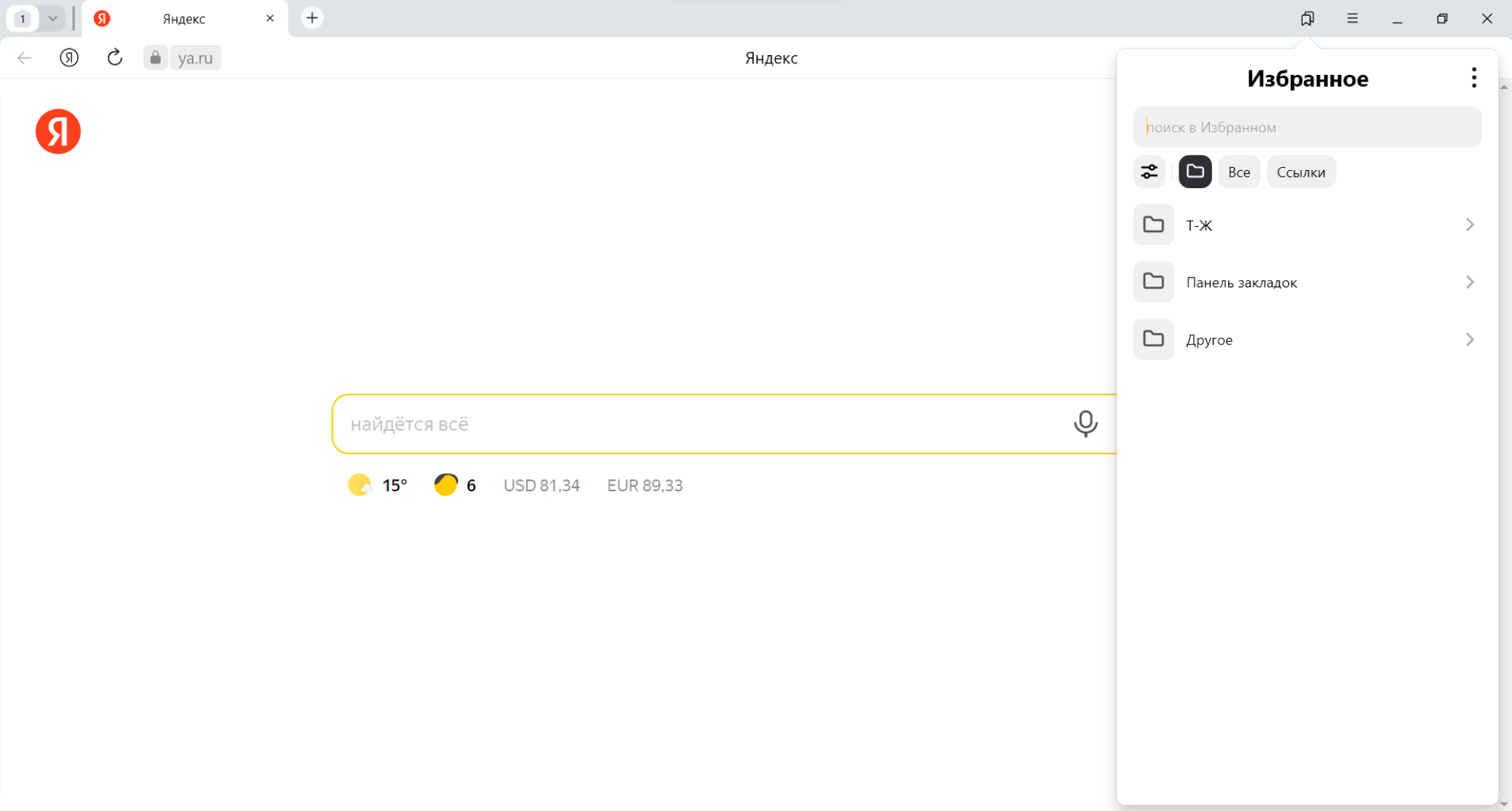This screenshot has width=1512, height=811.
Task: Open the Другое folder
Action: (1307, 339)
